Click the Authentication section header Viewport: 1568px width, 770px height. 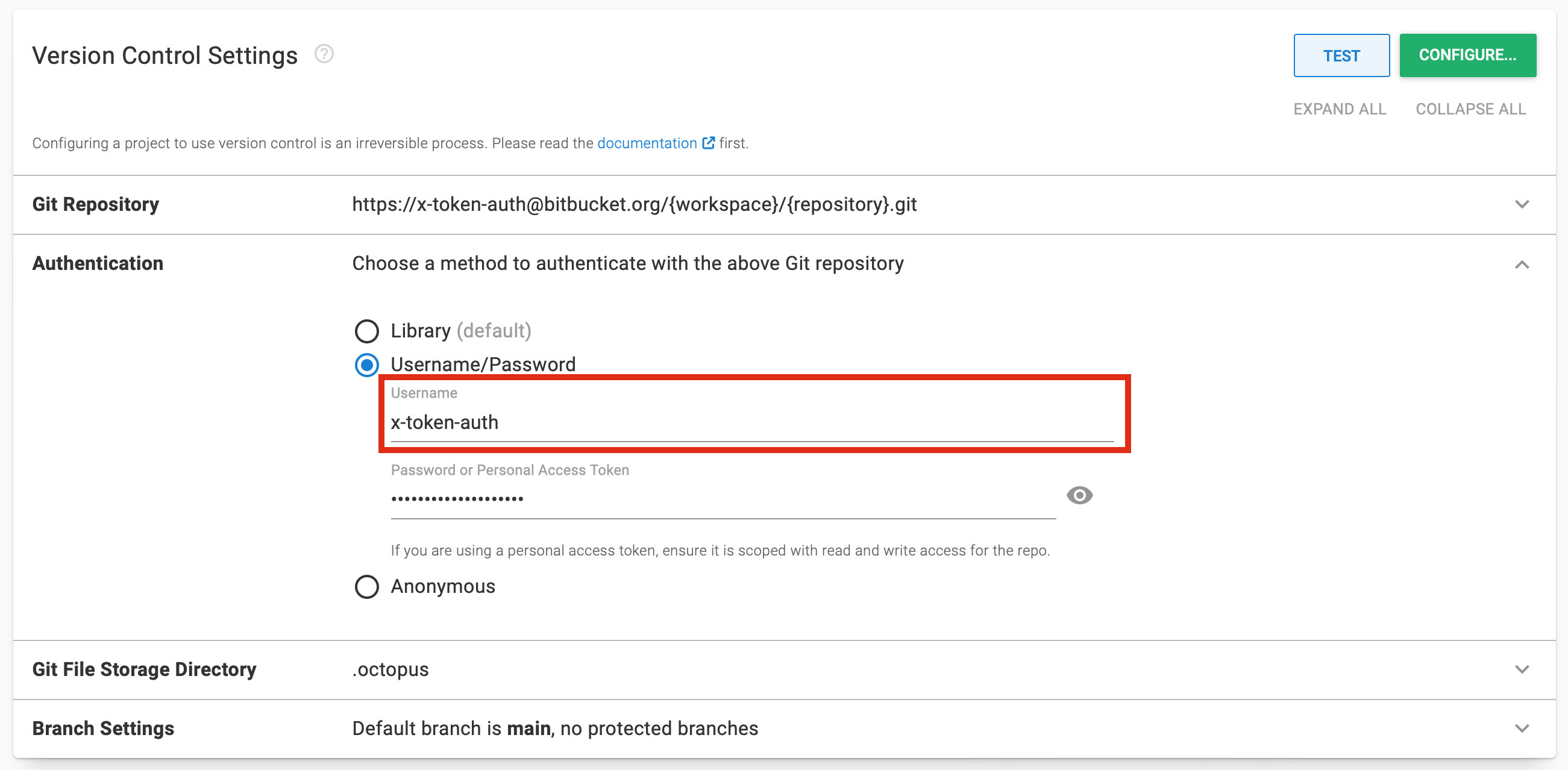[98, 263]
